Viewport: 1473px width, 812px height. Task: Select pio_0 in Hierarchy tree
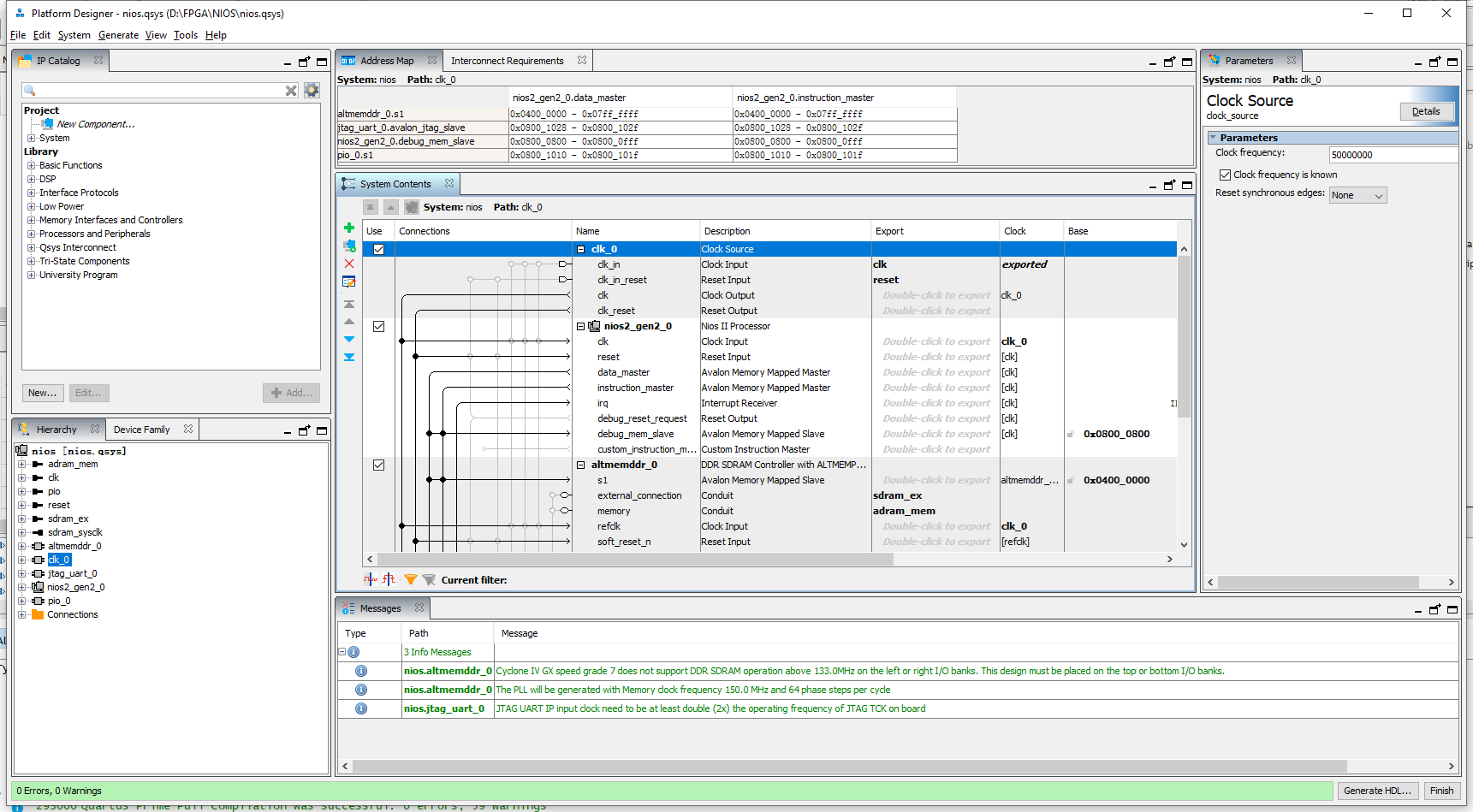pyautogui.click(x=59, y=601)
